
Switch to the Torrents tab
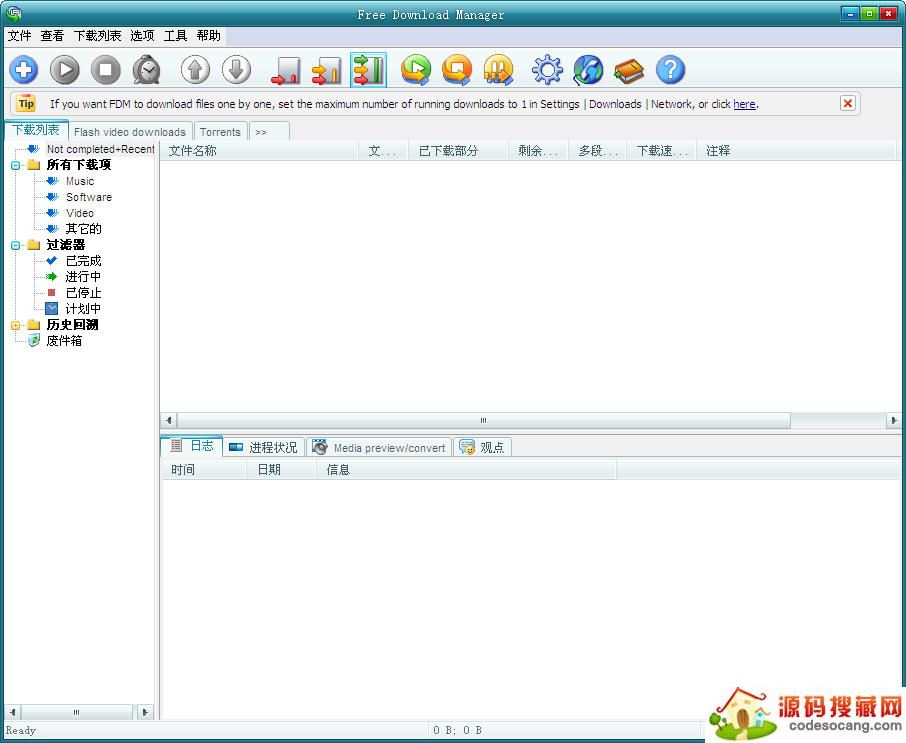click(220, 132)
